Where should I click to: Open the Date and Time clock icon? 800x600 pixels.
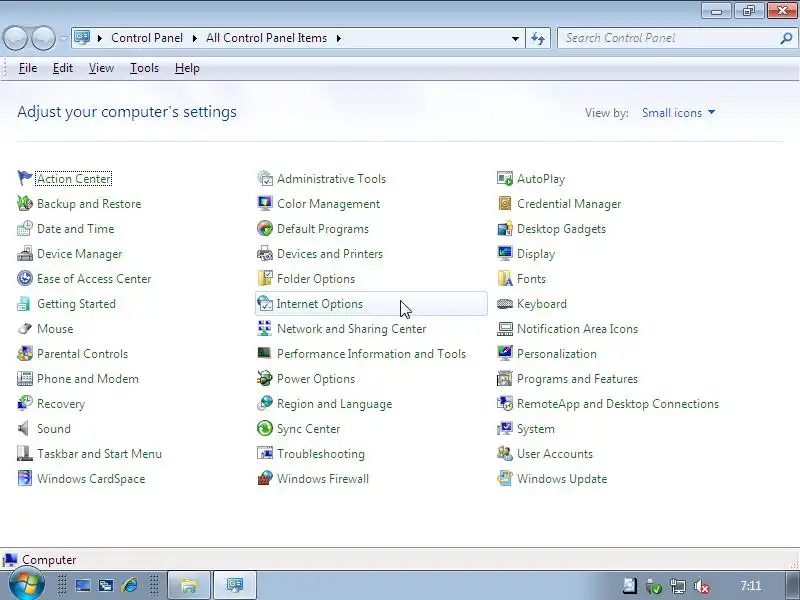pos(24,228)
